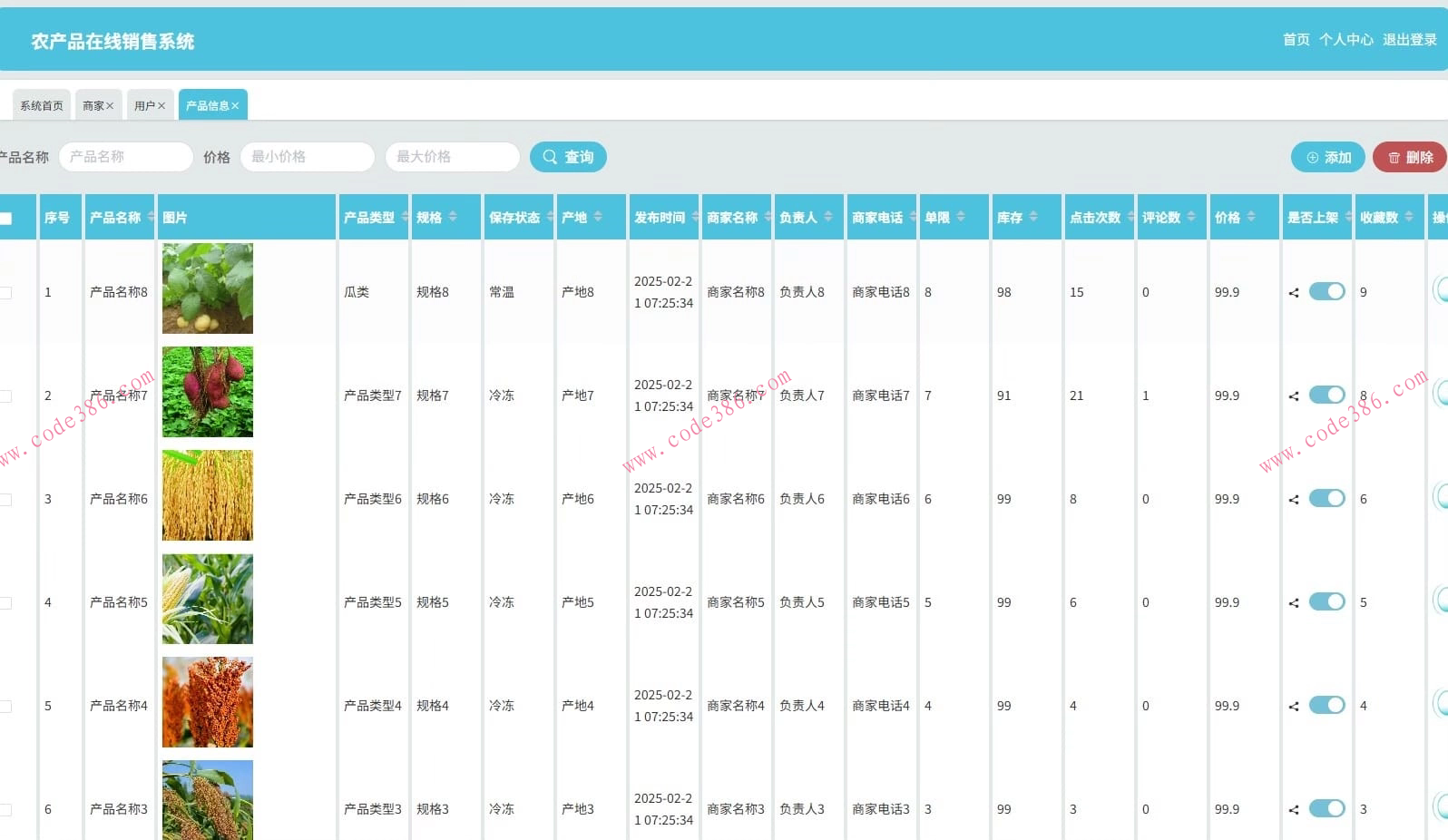Click the 添加 button
Screen dimensions: 1448x840
(1328, 157)
